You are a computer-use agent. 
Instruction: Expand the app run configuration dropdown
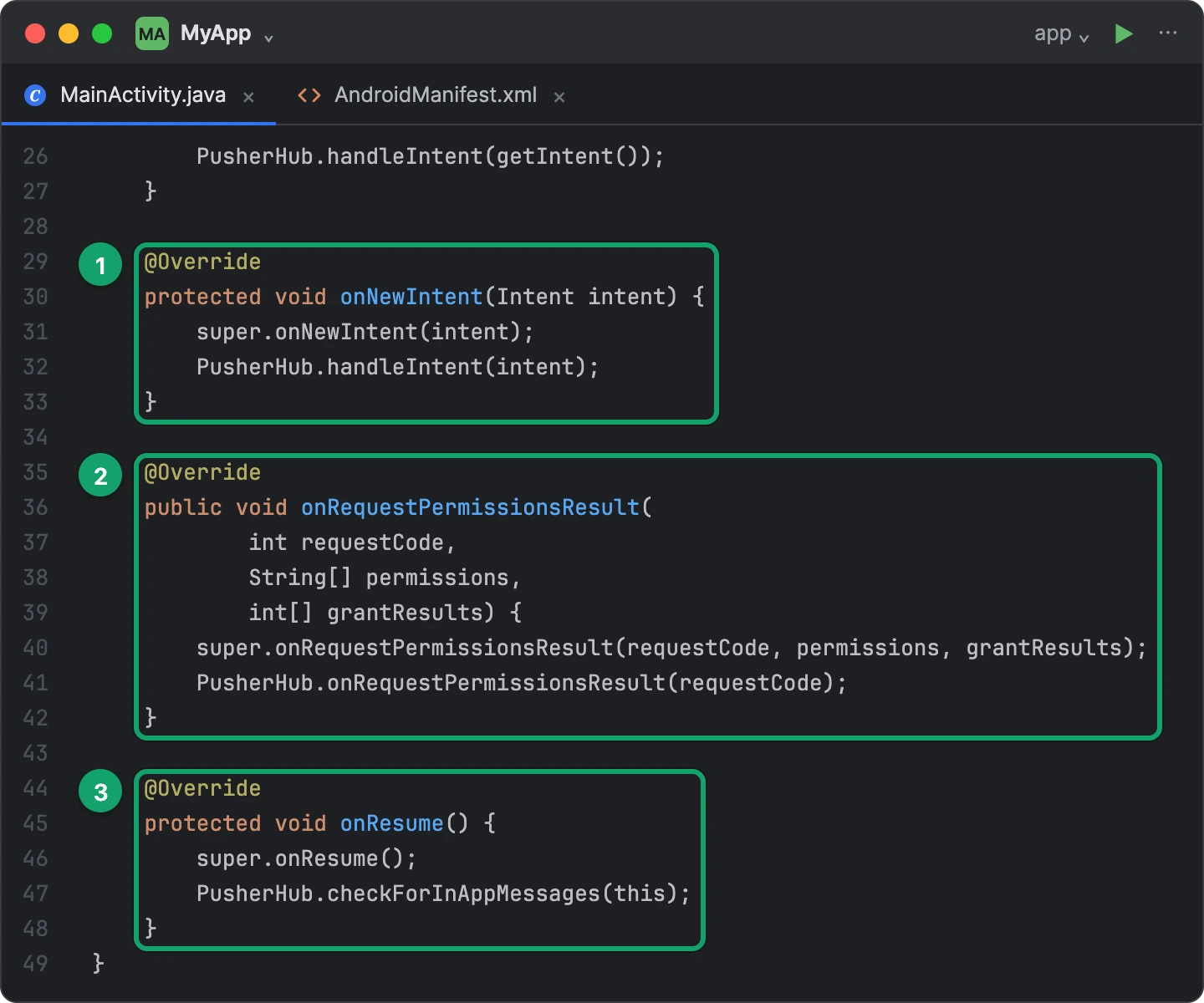coord(1061,34)
